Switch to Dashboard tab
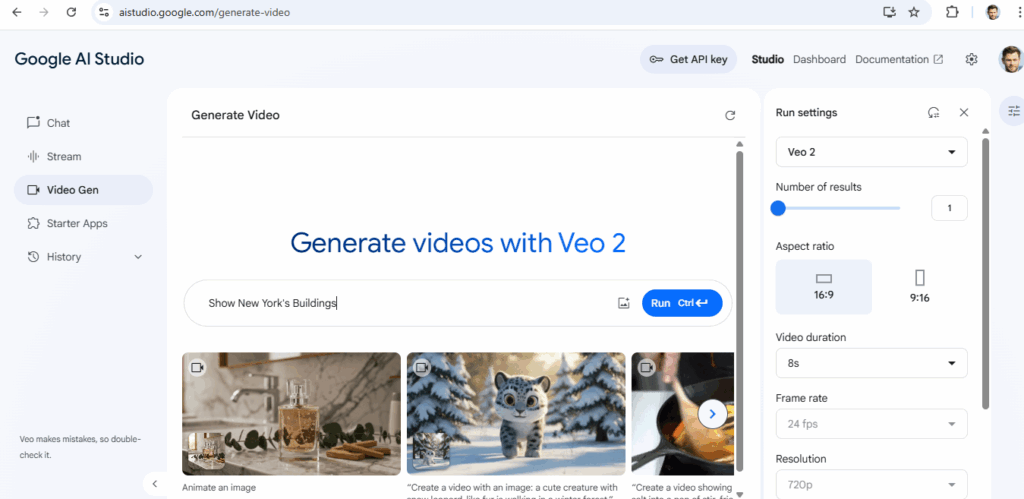This screenshot has height=499, width=1024. (x=819, y=59)
